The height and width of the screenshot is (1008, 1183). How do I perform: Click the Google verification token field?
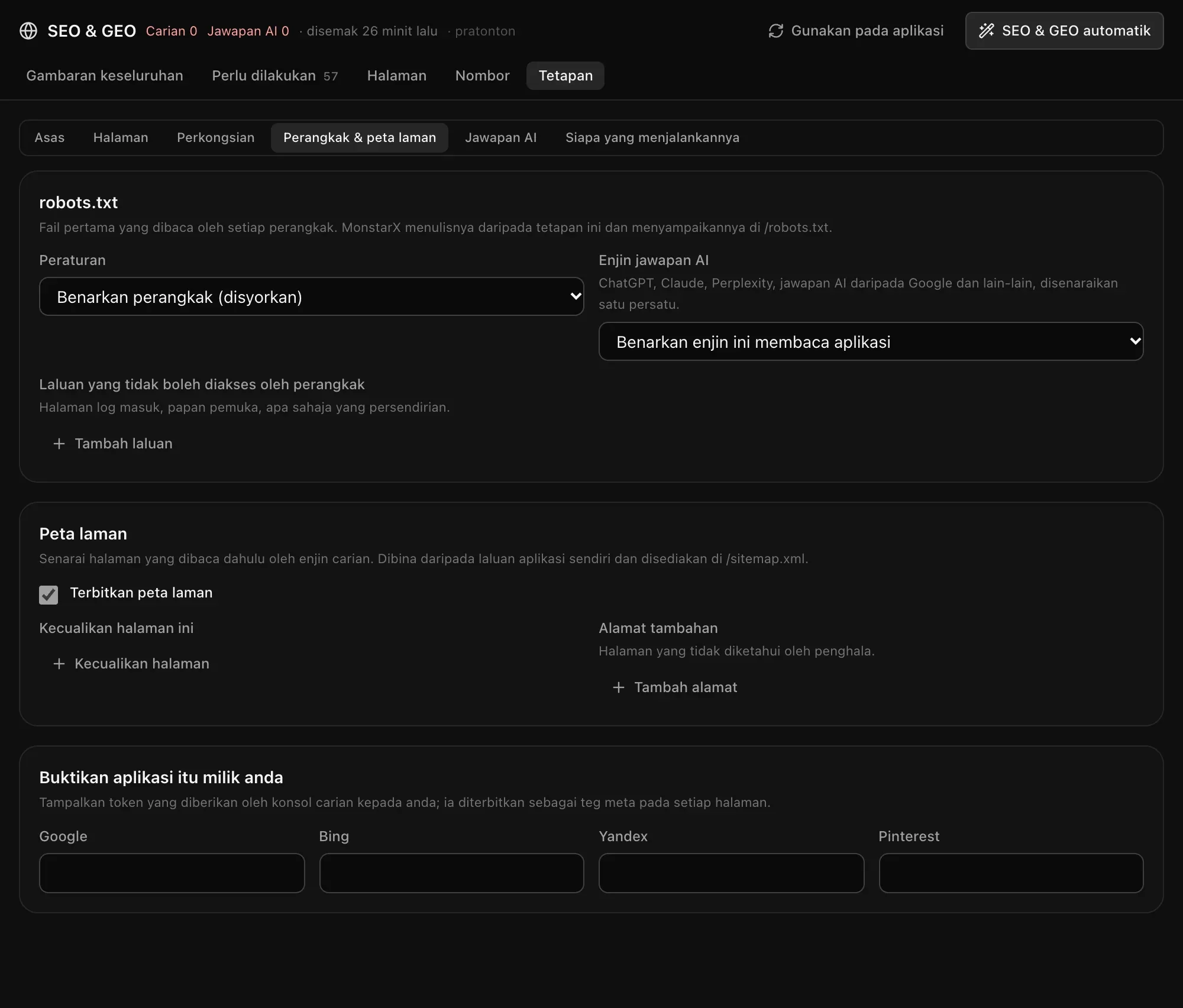tap(172, 873)
